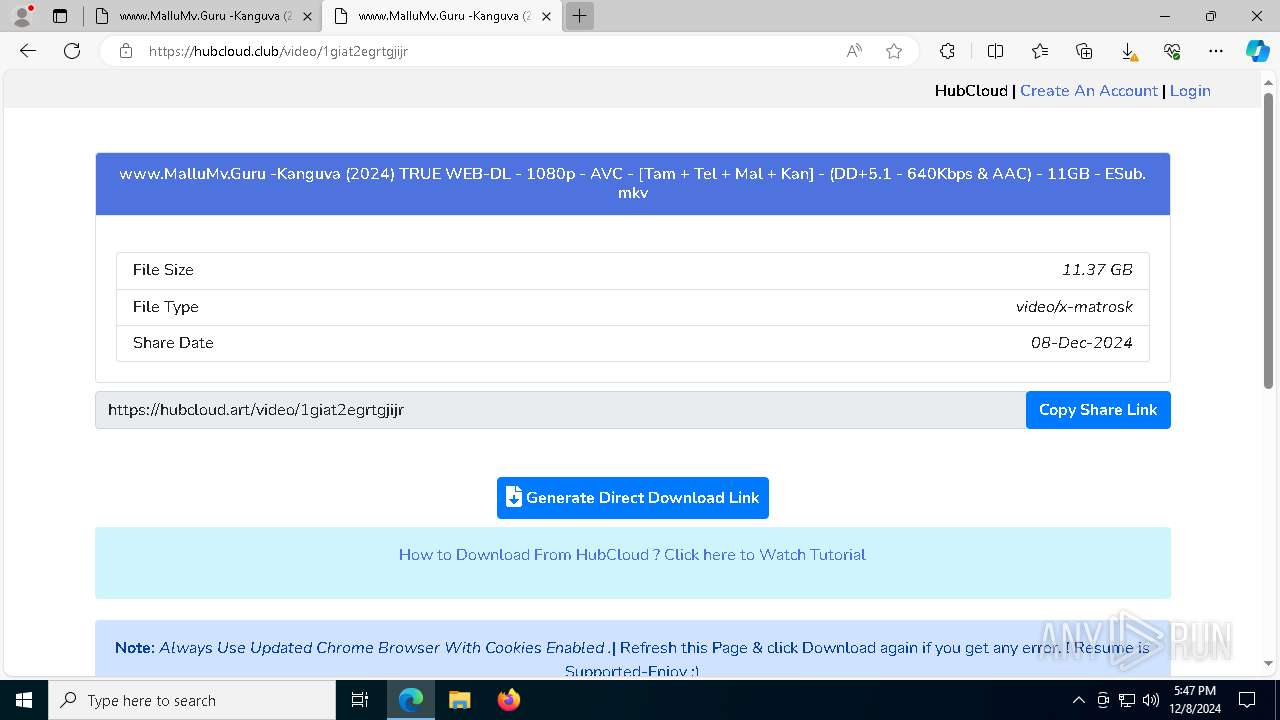The height and width of the screenshot is (720, 1280).
Task: Select the share link URL field
Action: (560, 410)
